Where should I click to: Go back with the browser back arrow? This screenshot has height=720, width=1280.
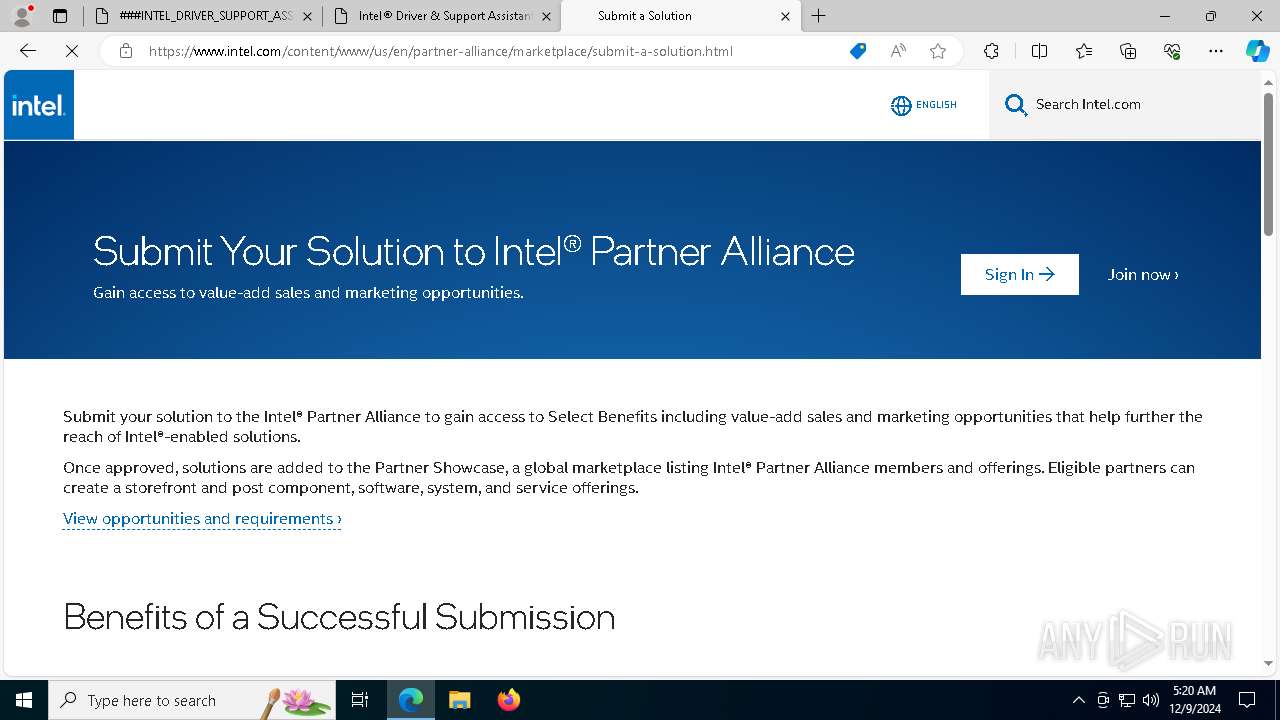click(28, 51)
